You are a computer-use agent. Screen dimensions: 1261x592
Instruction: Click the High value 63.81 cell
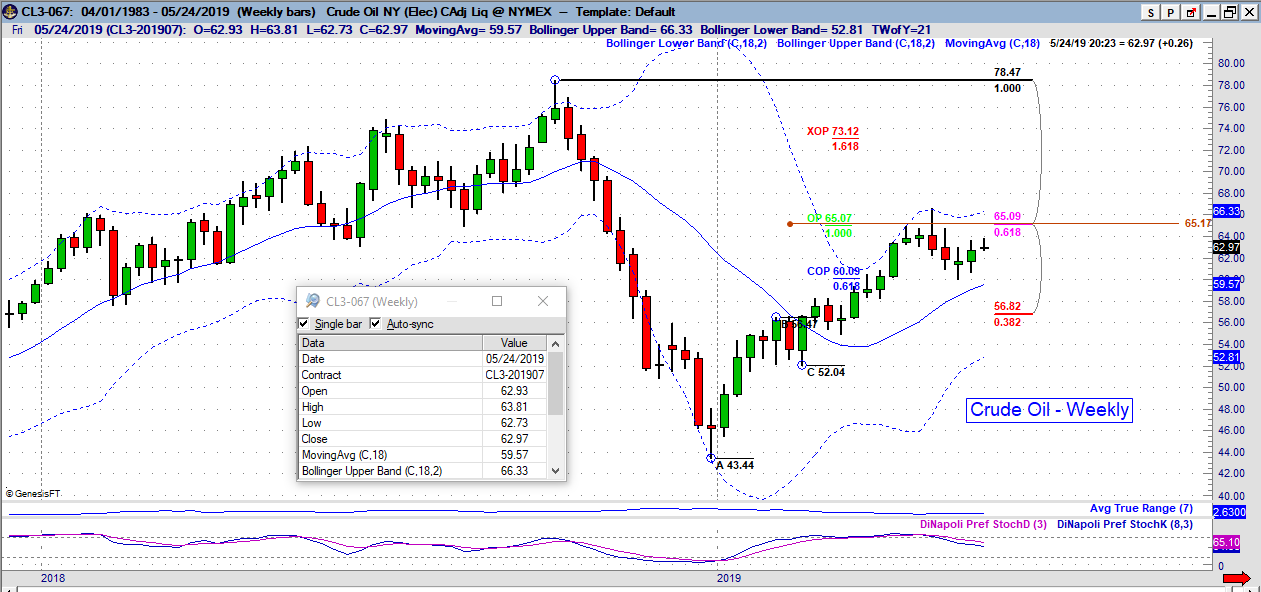[515, 407]
